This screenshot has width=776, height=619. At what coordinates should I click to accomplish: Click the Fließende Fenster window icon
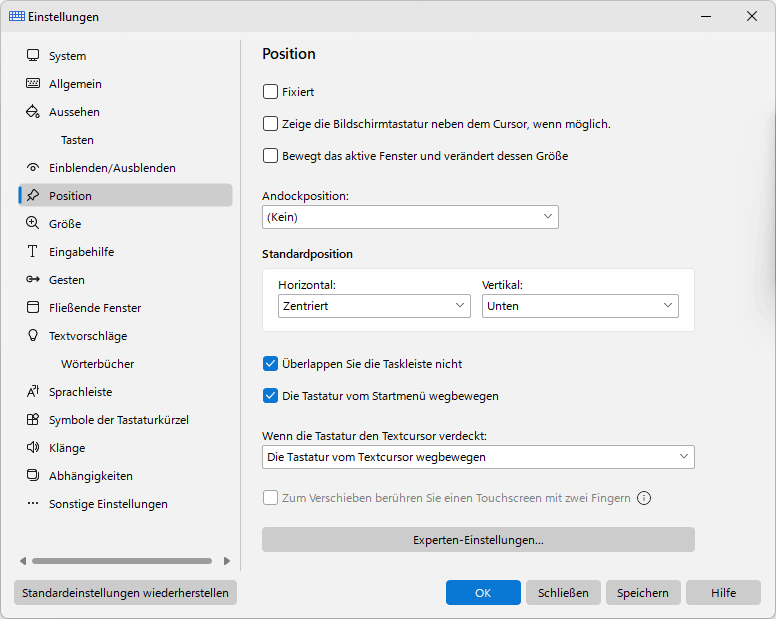[x=33, y=307]
